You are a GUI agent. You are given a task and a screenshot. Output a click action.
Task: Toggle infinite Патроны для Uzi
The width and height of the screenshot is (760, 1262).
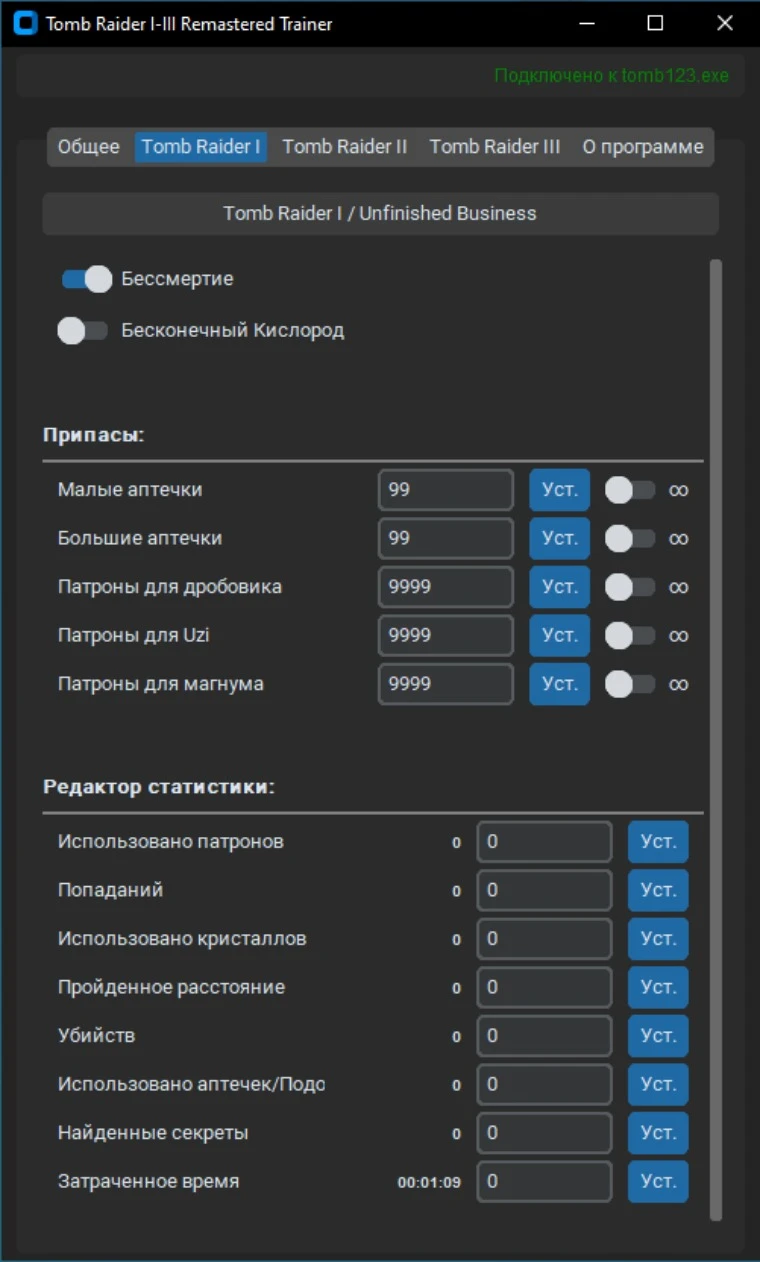(x=631, y=636)
